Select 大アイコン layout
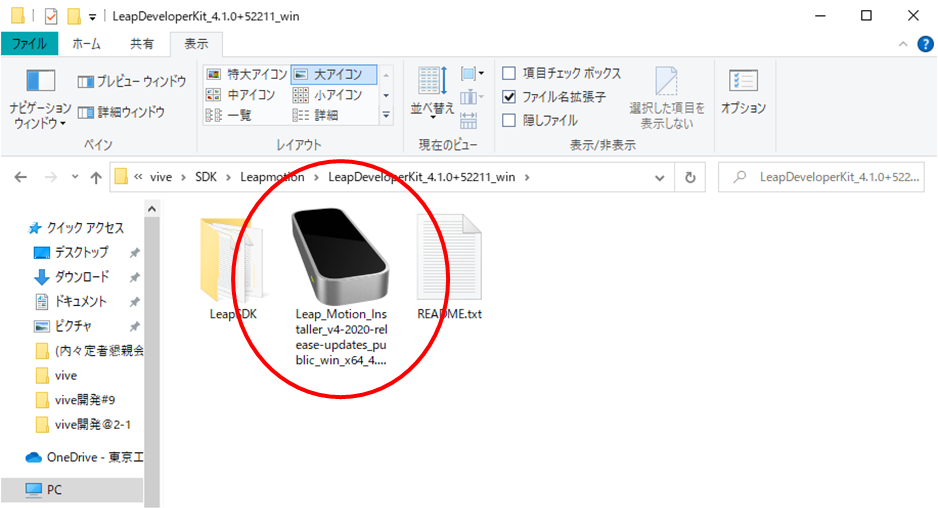This screenshot has width=938, height=508. tap(334, 74)
